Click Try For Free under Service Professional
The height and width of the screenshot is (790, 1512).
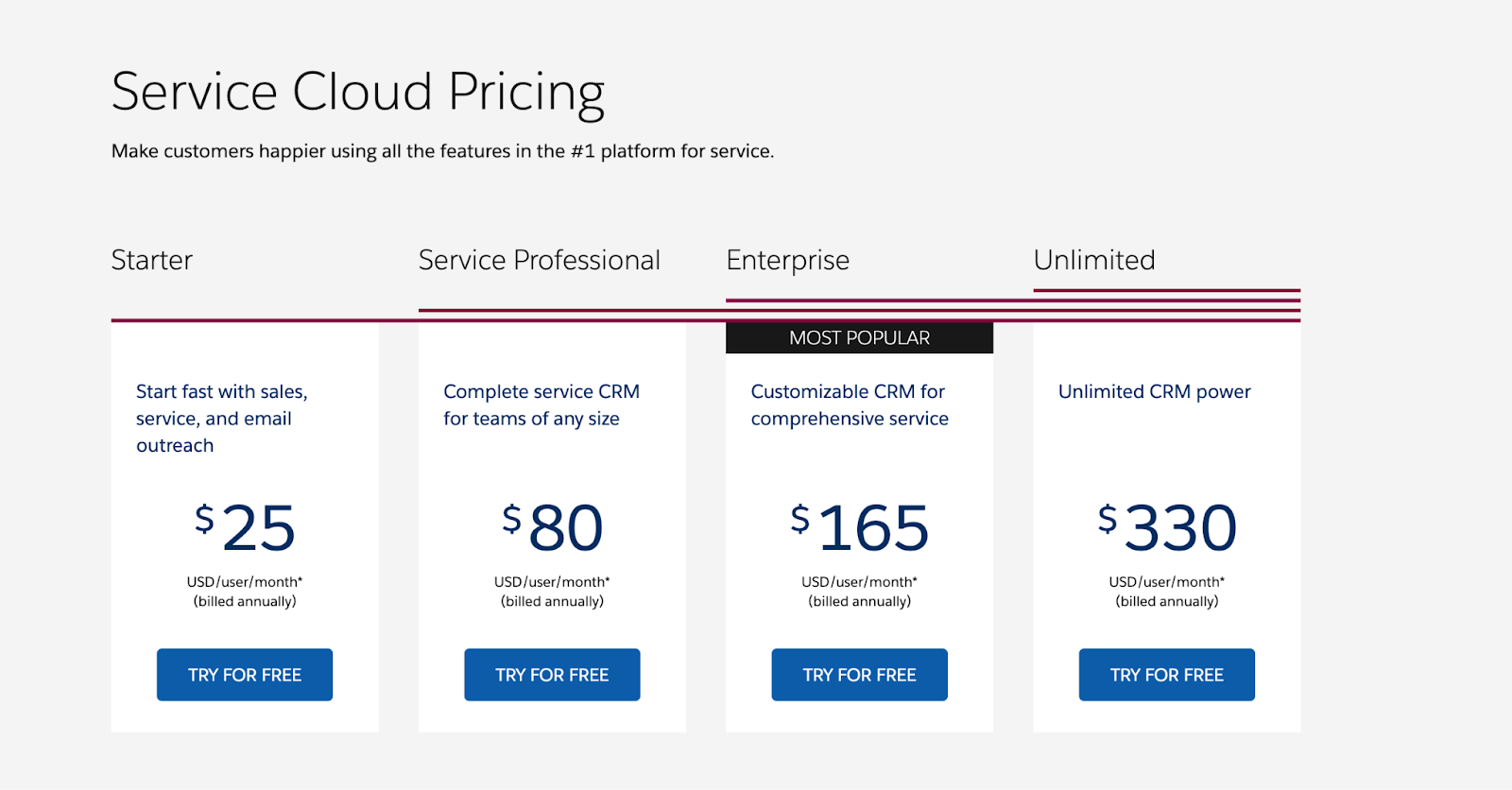pyautogui.click(x=552, y=674)
